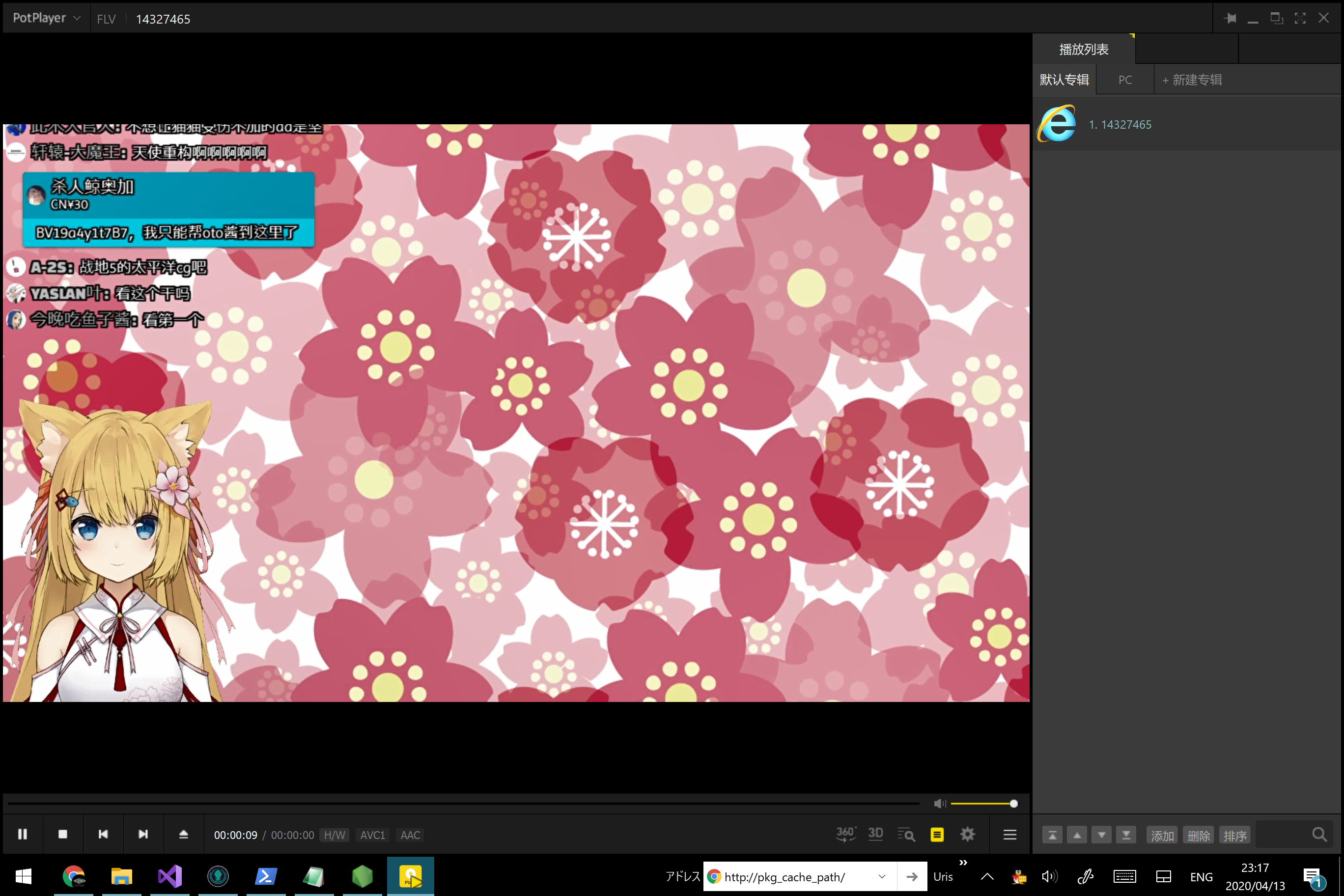This screenshot has width=1344, height=896.
Task: Switch to the 播放列表 tab
Action: (1084, 50)
